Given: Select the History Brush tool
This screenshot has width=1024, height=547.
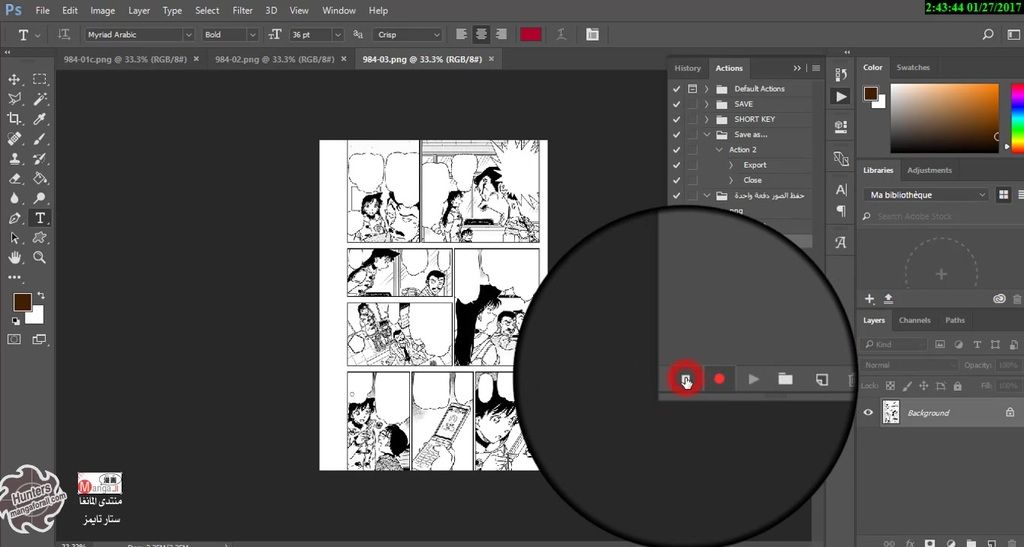Looking at the screenshot, I should point(40,159).
